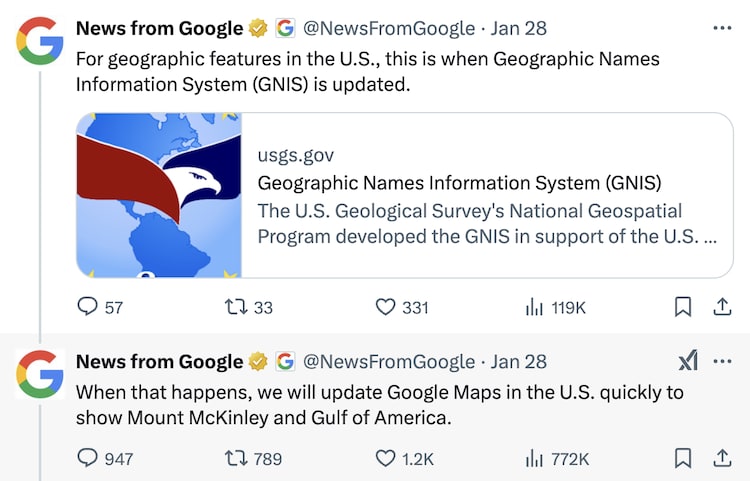Share the Gulf of America tweet
The image size is (750, 481).
[x=720, y=459]
